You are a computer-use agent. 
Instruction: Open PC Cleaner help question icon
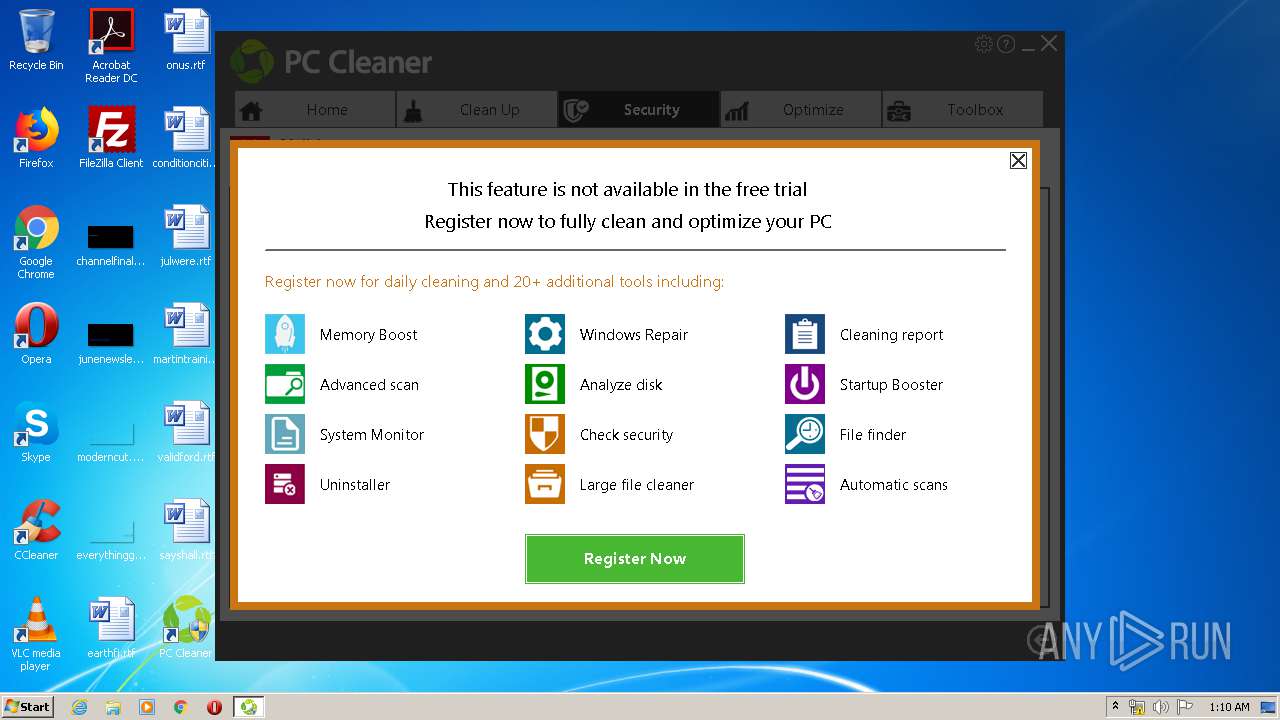1006,44
